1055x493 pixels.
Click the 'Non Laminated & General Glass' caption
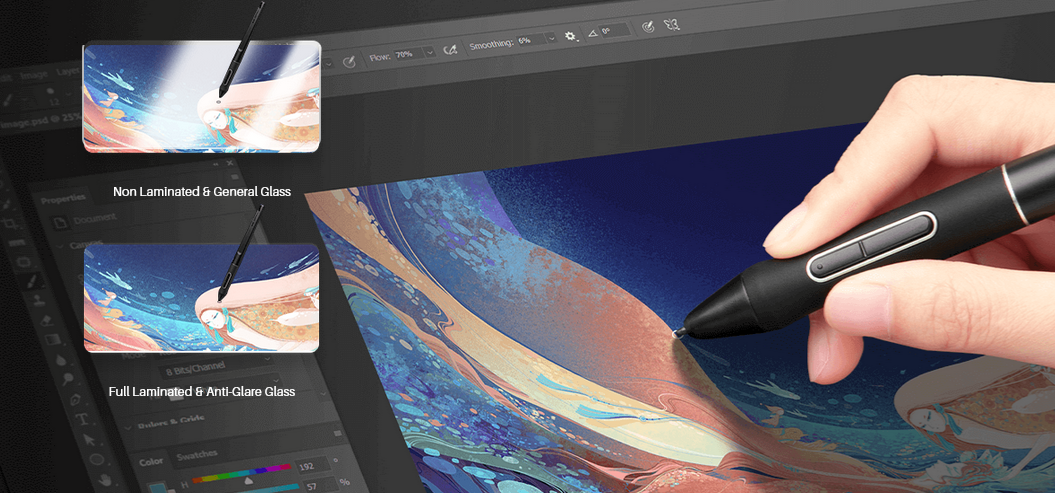[202, 192]
